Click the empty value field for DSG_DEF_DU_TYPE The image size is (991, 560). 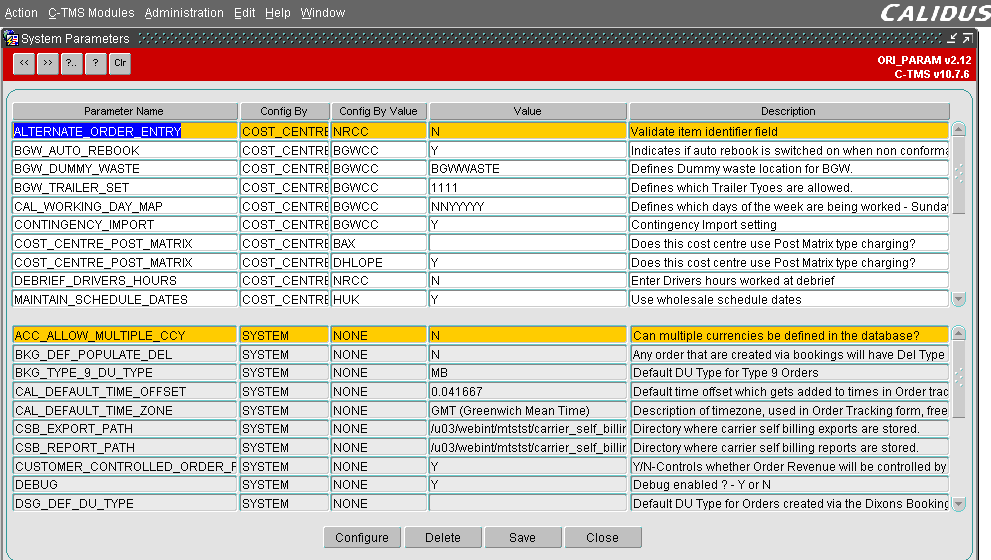[x=528, y=504]
